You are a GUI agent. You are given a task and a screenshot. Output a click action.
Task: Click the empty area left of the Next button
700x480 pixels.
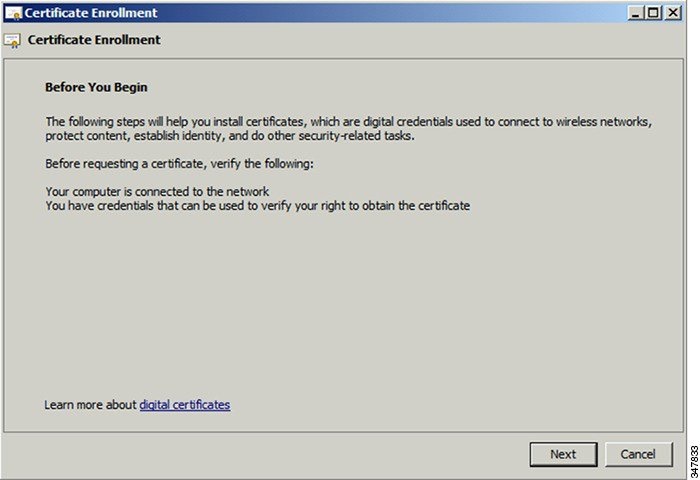tap(300, 454)
